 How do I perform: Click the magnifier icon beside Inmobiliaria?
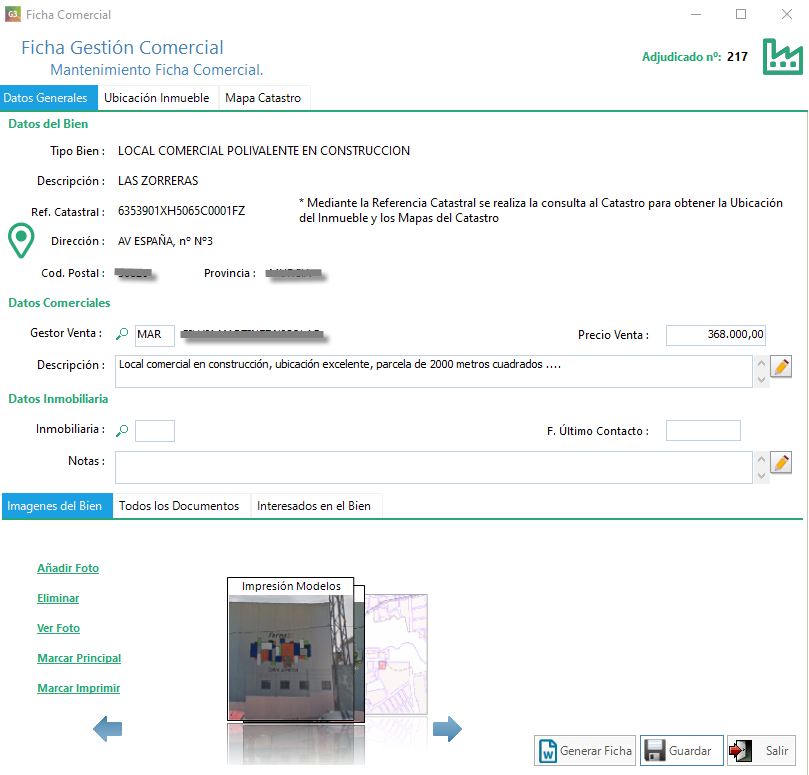coord(122,430)
